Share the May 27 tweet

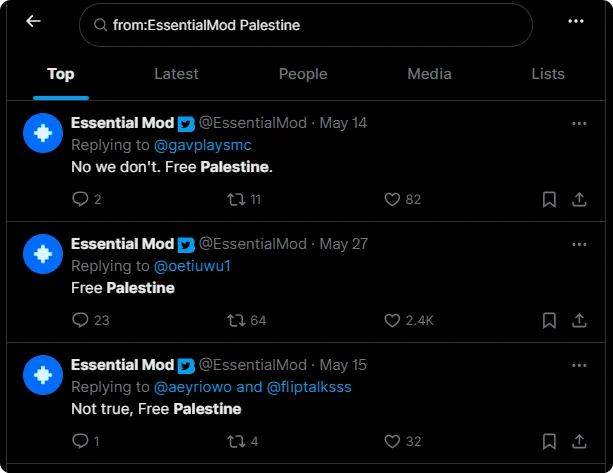click(579, 321)
